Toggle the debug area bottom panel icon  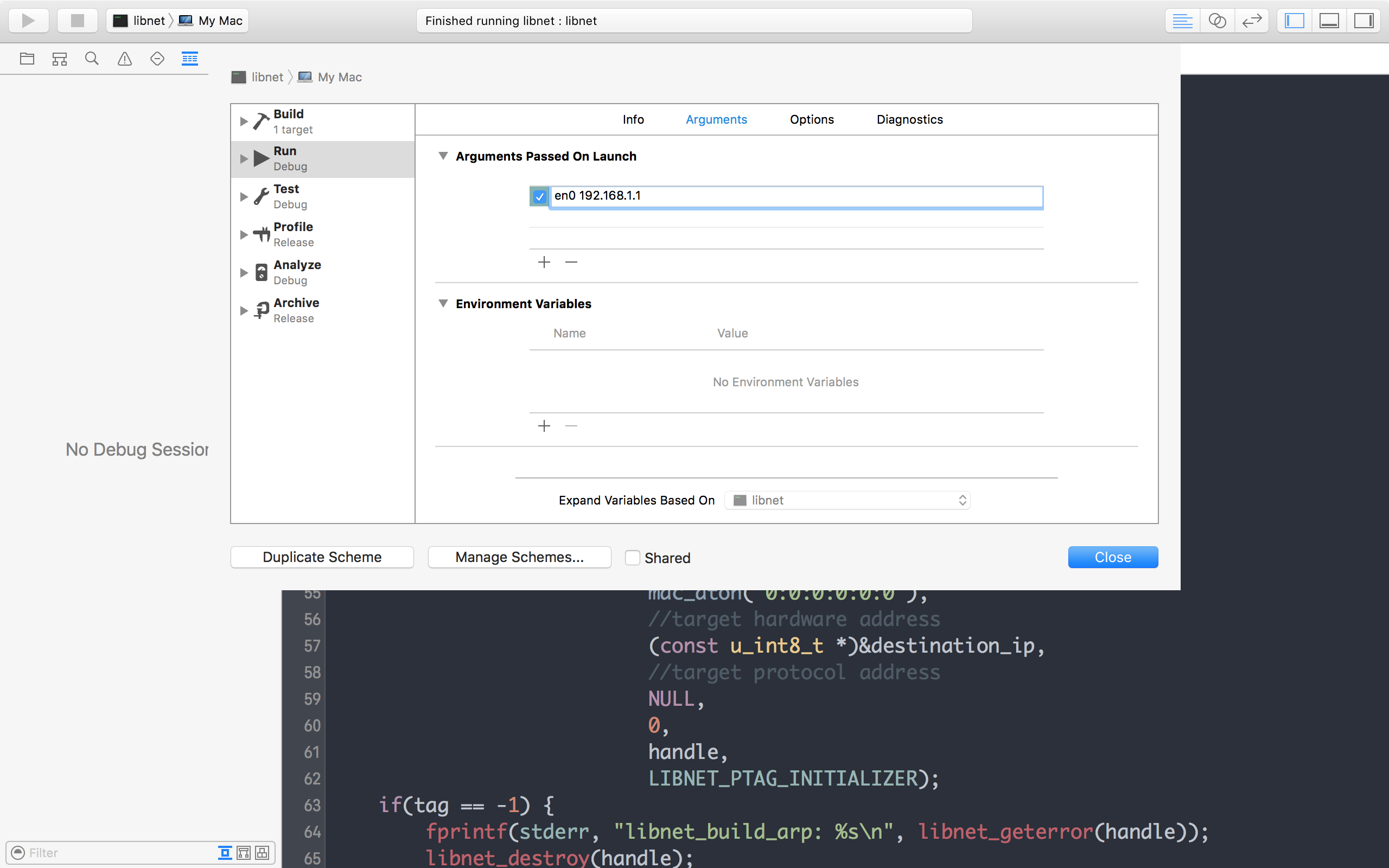pyautogui.click(x=1329, y=21)
